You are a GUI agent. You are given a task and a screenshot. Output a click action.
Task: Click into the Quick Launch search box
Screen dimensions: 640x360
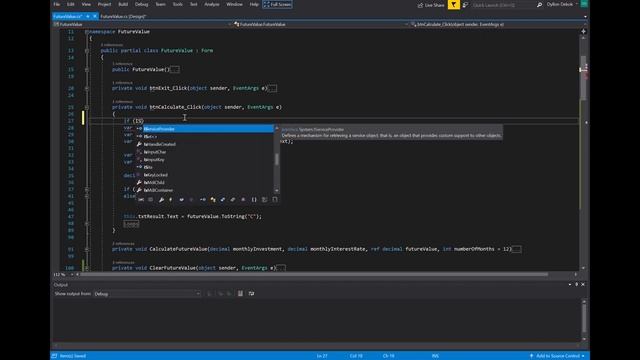(x=503, y=5)
